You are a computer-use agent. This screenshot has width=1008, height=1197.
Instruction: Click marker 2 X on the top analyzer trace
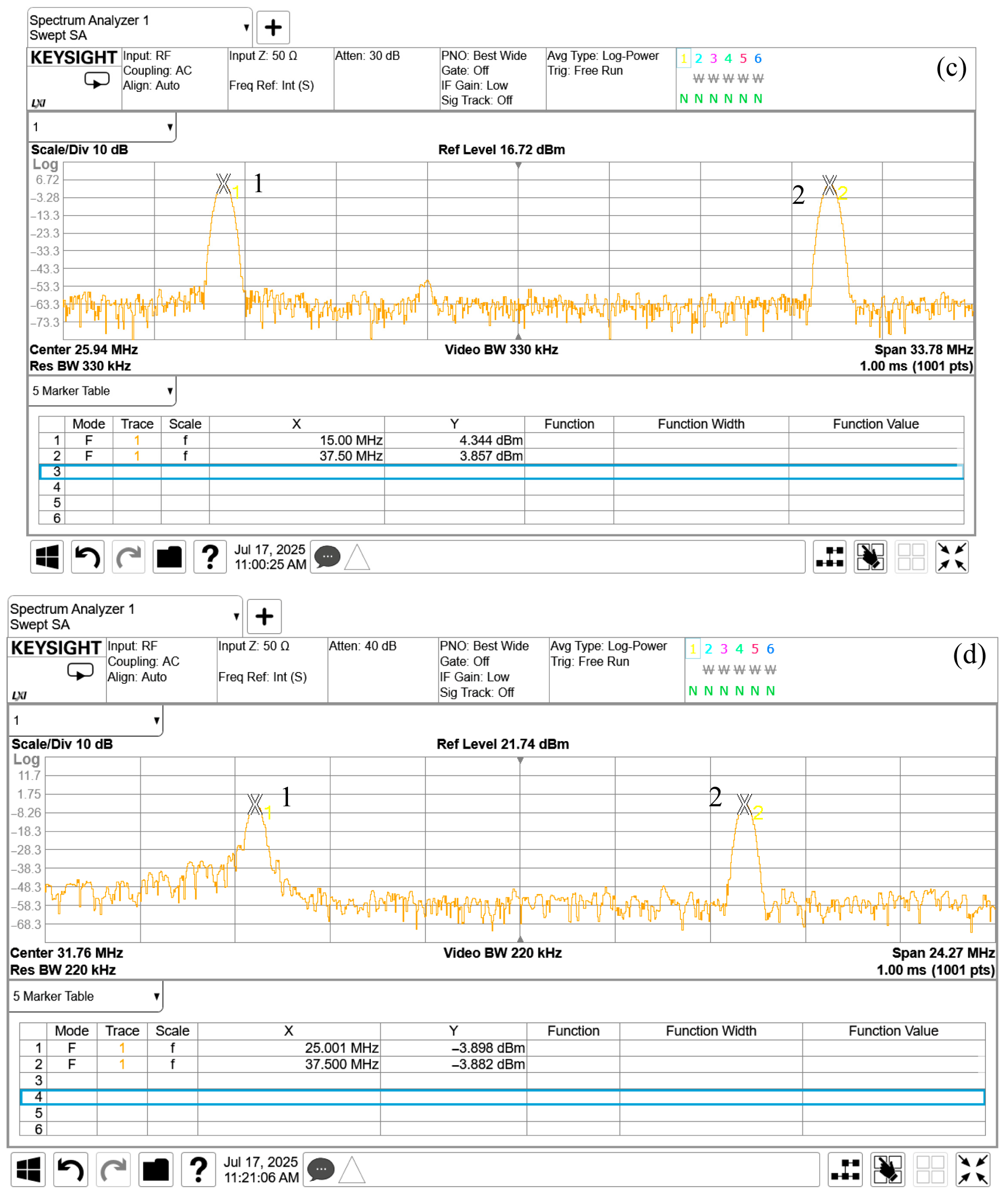coord(829,185)
